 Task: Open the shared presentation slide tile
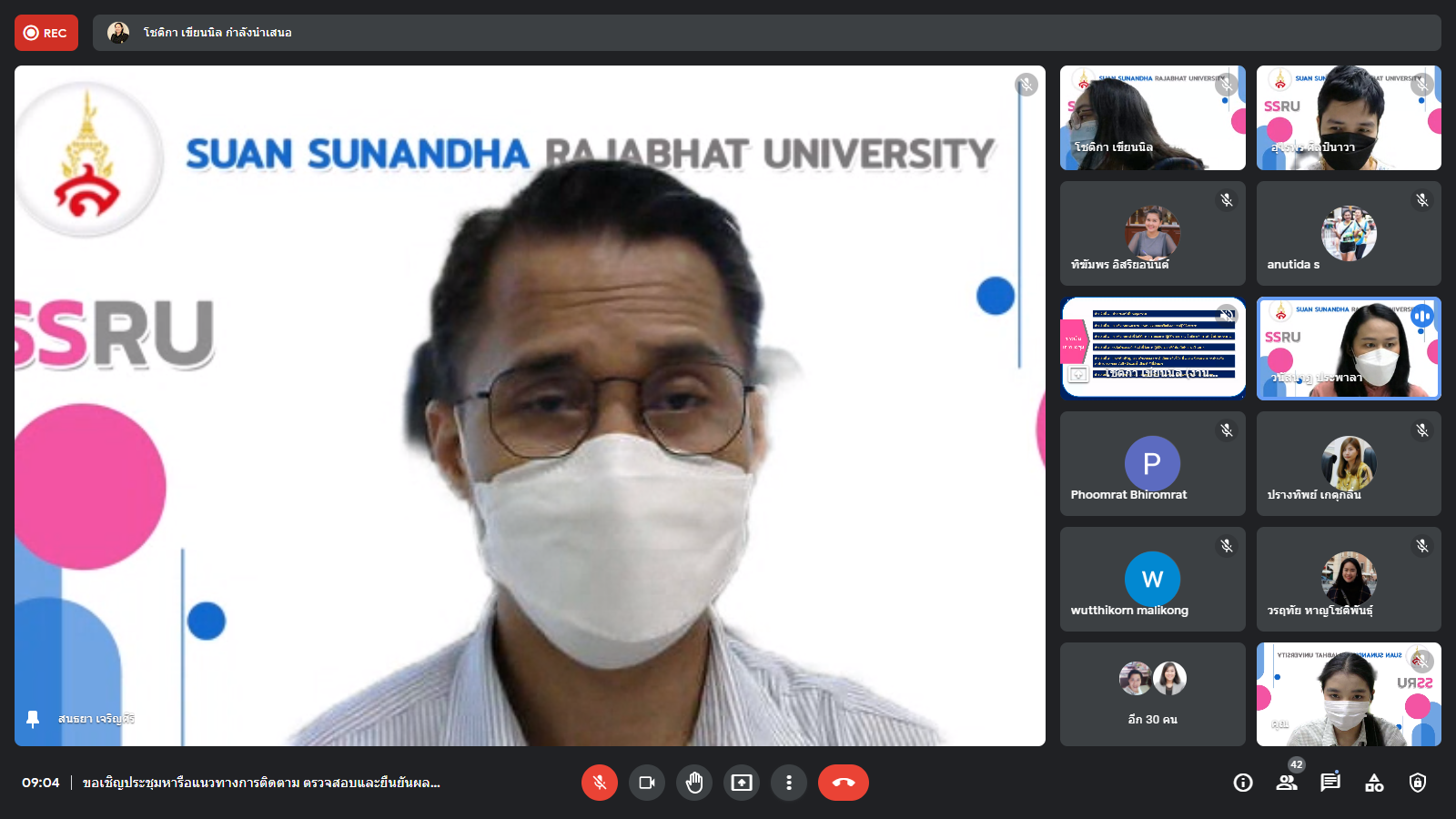click(x=1152, y=348)
